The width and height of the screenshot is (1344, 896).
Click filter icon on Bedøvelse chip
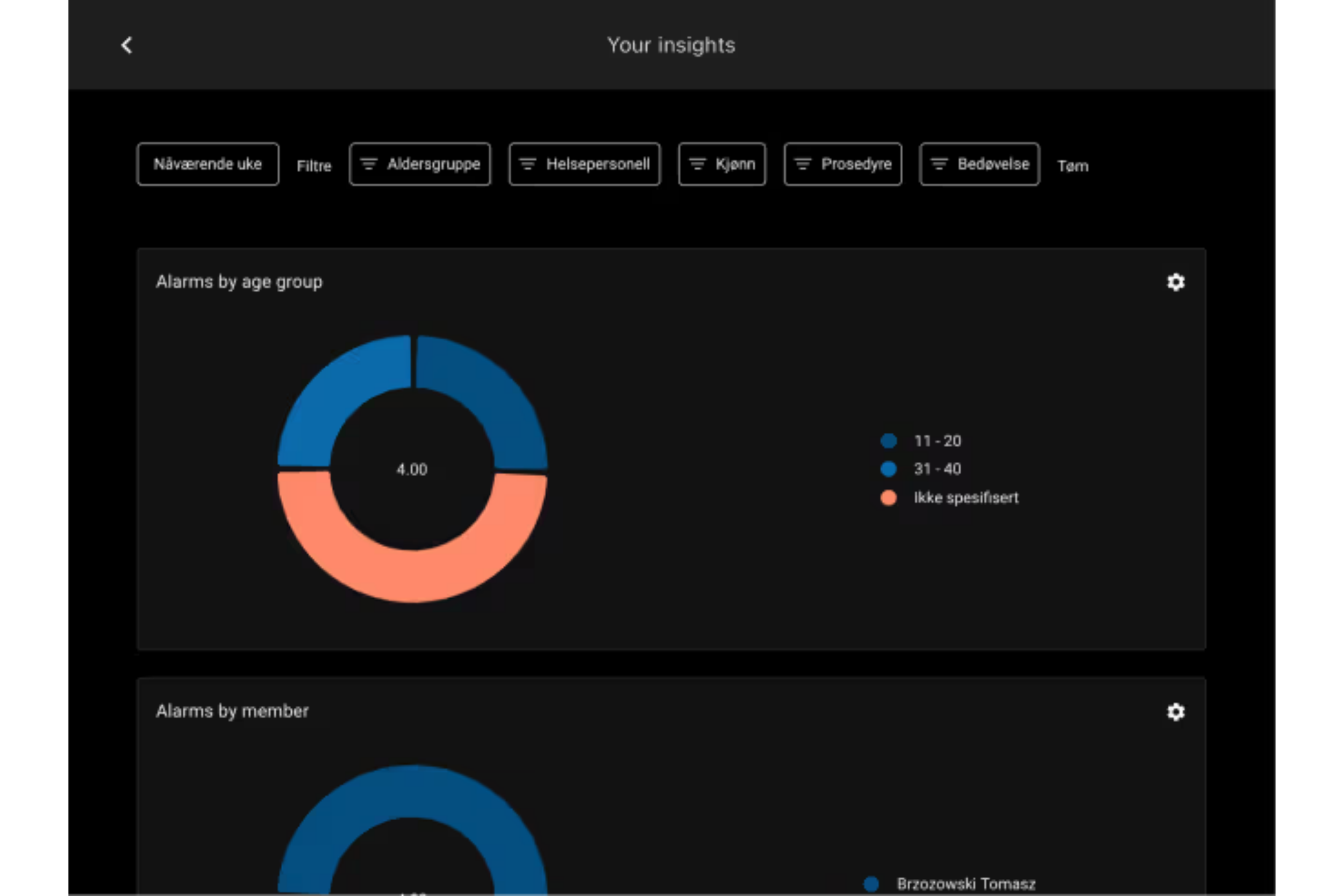(x=939, y=164)
